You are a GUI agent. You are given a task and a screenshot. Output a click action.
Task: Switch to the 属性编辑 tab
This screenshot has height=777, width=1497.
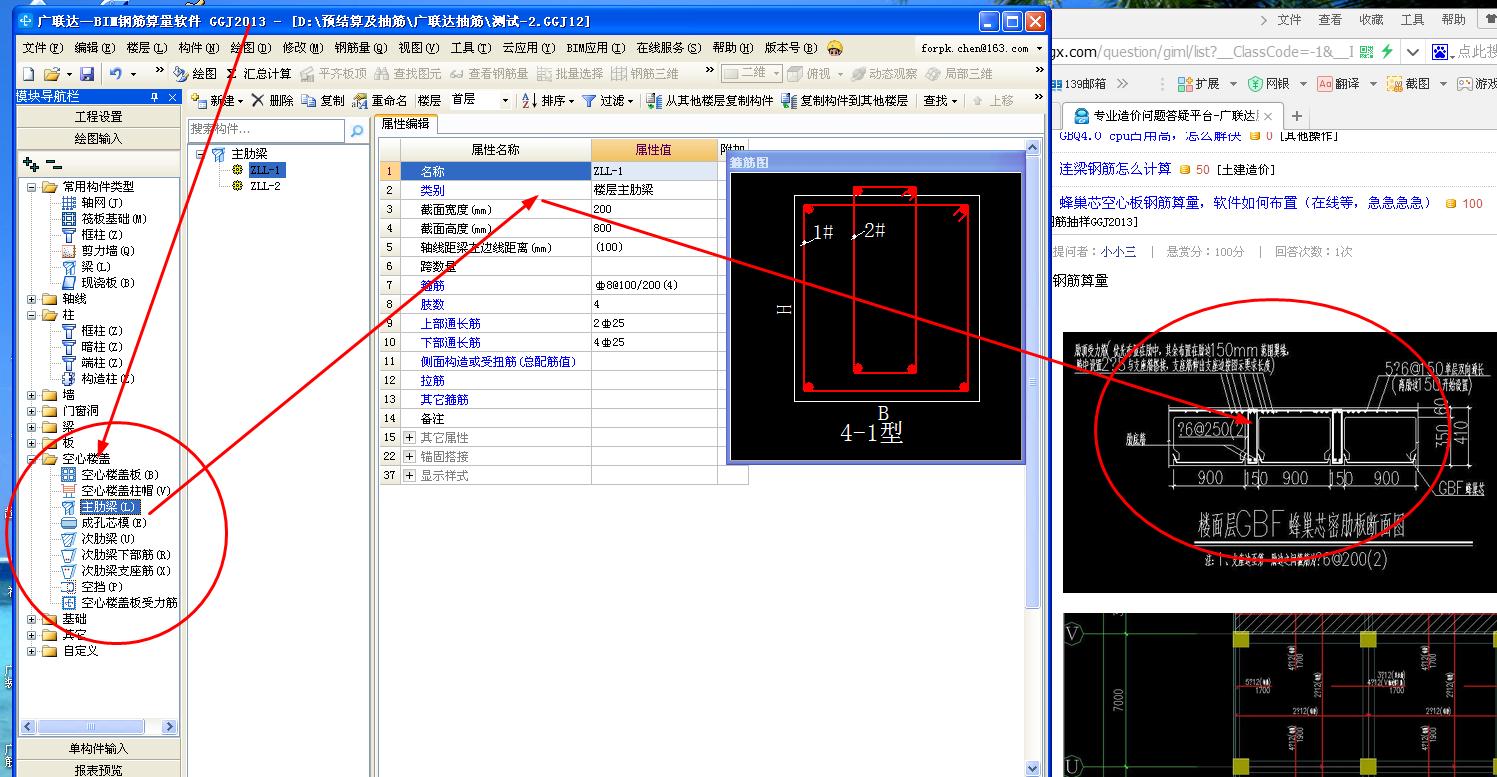point(406,124)
